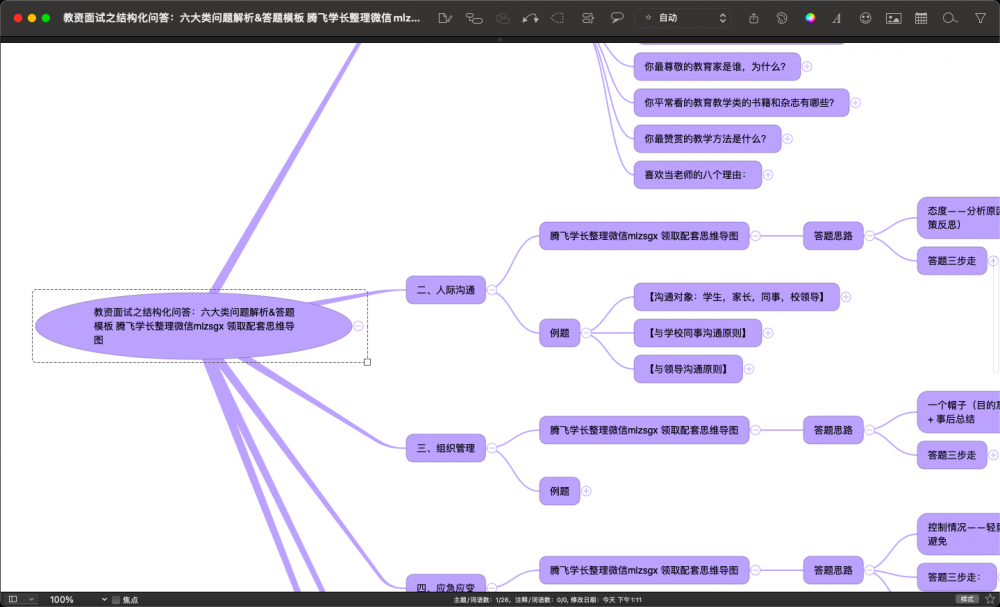This screenshot has width=1000, height=607.
Task: Collapse 例题 under 二、人际沟通
Action: (x=585, y=333)
